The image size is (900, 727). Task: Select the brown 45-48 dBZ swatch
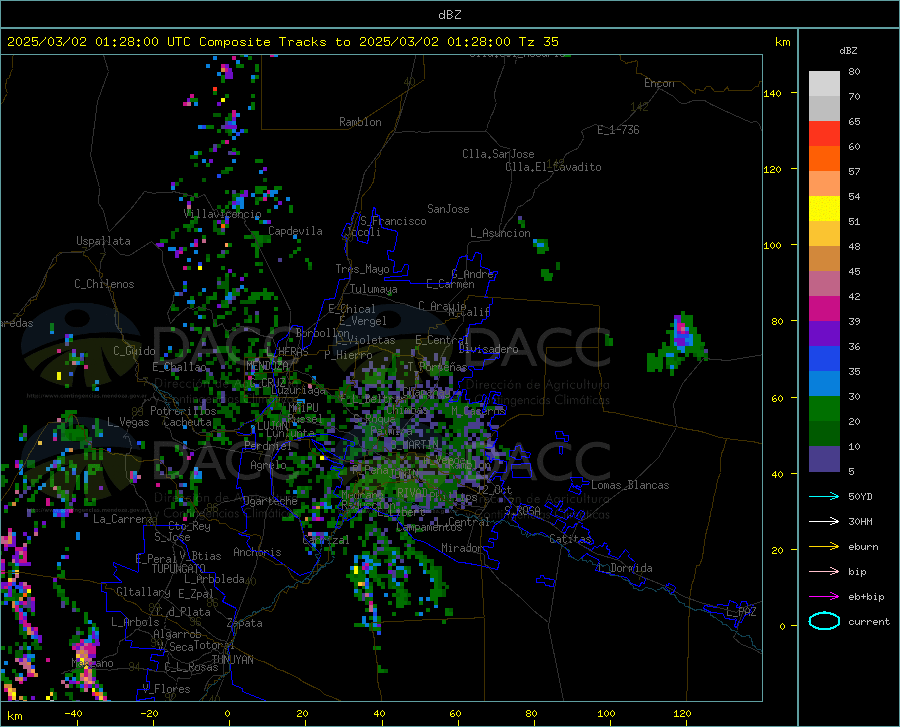click(x=824, y=259)
